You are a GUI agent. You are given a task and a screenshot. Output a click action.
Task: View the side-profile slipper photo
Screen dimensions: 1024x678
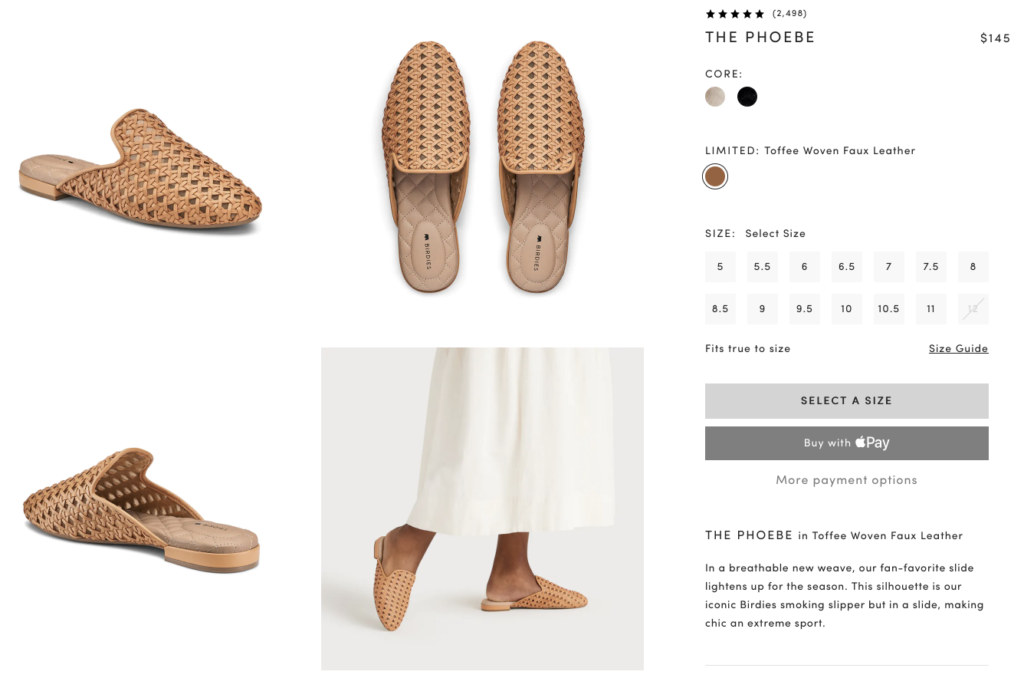141,170
